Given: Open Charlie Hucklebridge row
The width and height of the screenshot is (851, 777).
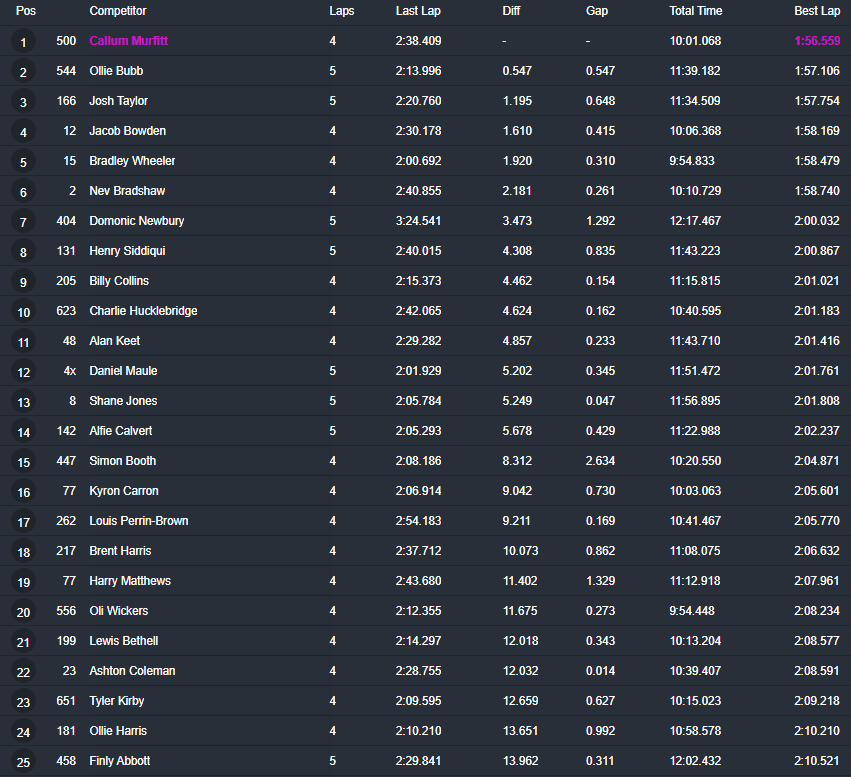Looking at the screenshot, I should point(143,311).
